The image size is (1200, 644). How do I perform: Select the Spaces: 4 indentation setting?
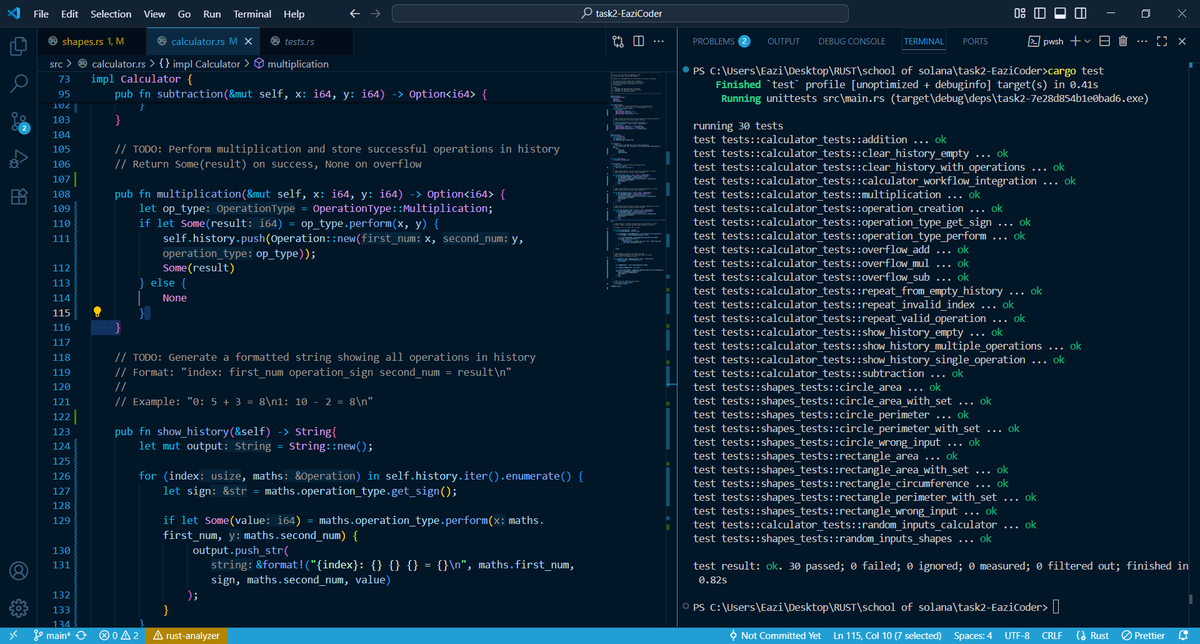973,635
